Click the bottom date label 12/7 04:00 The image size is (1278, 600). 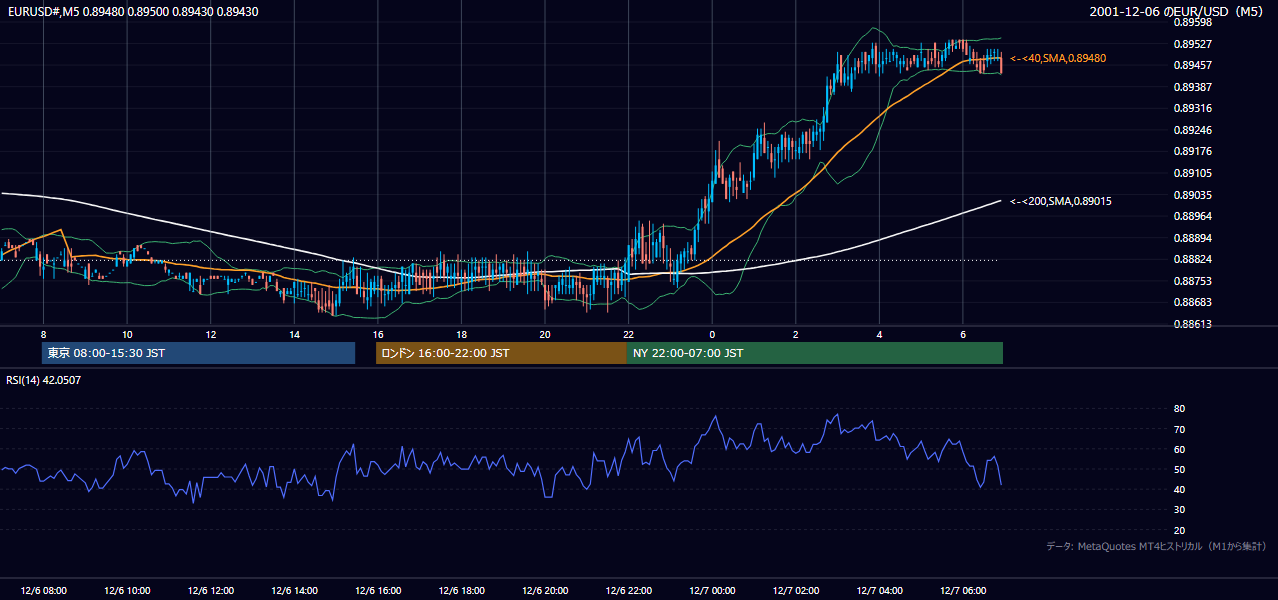[x=878, y=591]
